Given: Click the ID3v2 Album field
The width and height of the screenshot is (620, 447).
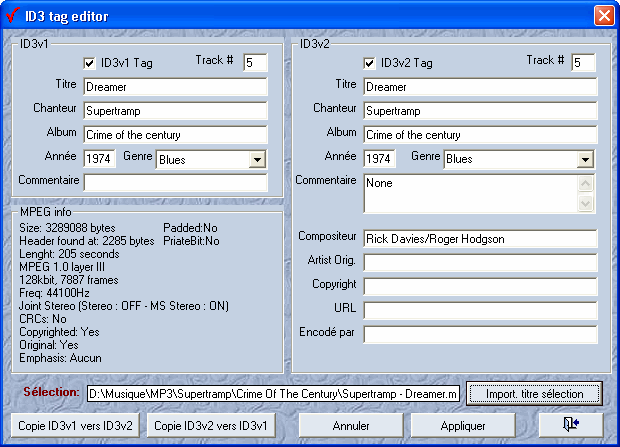Looking at the screenshot, I should tap(480, 135).
